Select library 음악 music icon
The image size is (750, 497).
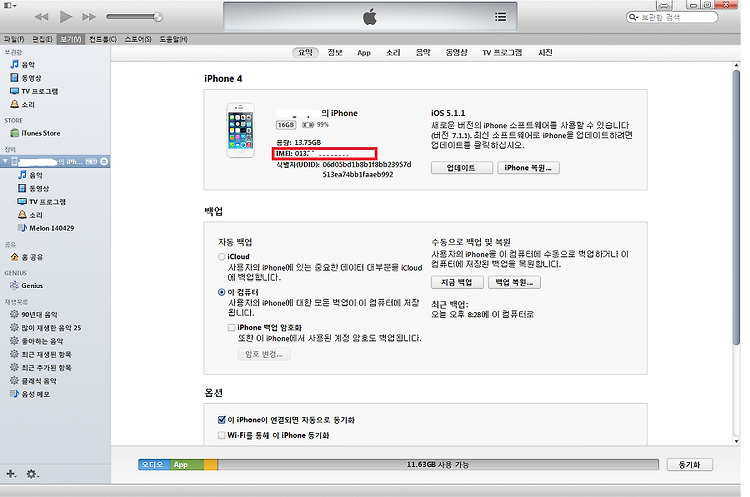coord(14,64)
